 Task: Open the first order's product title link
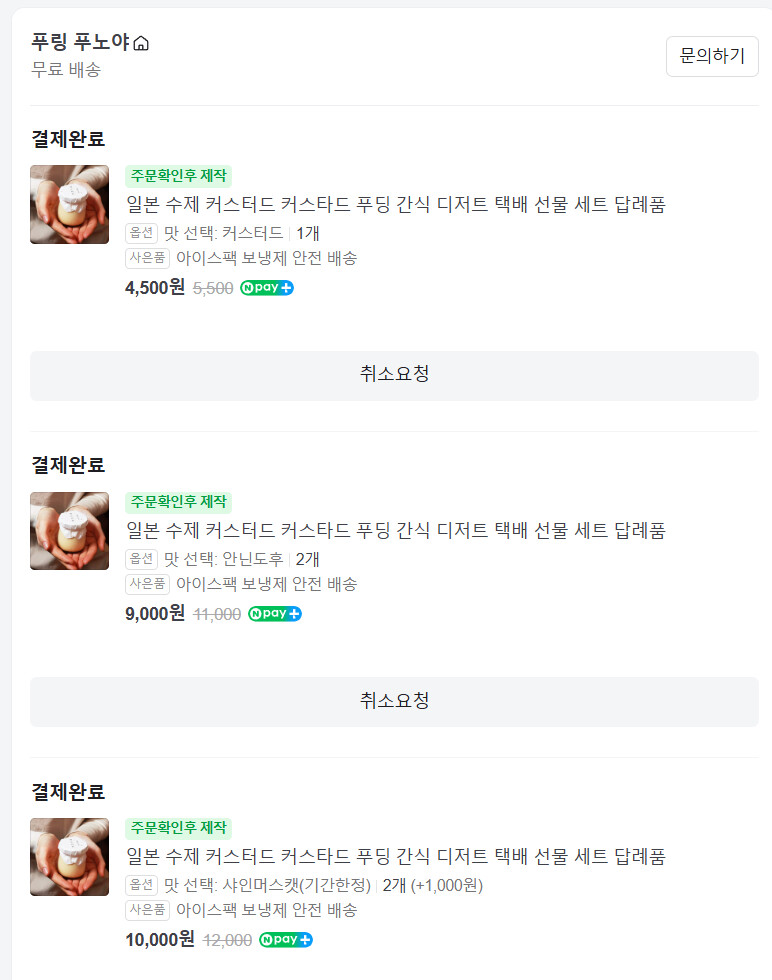point(396,204)
